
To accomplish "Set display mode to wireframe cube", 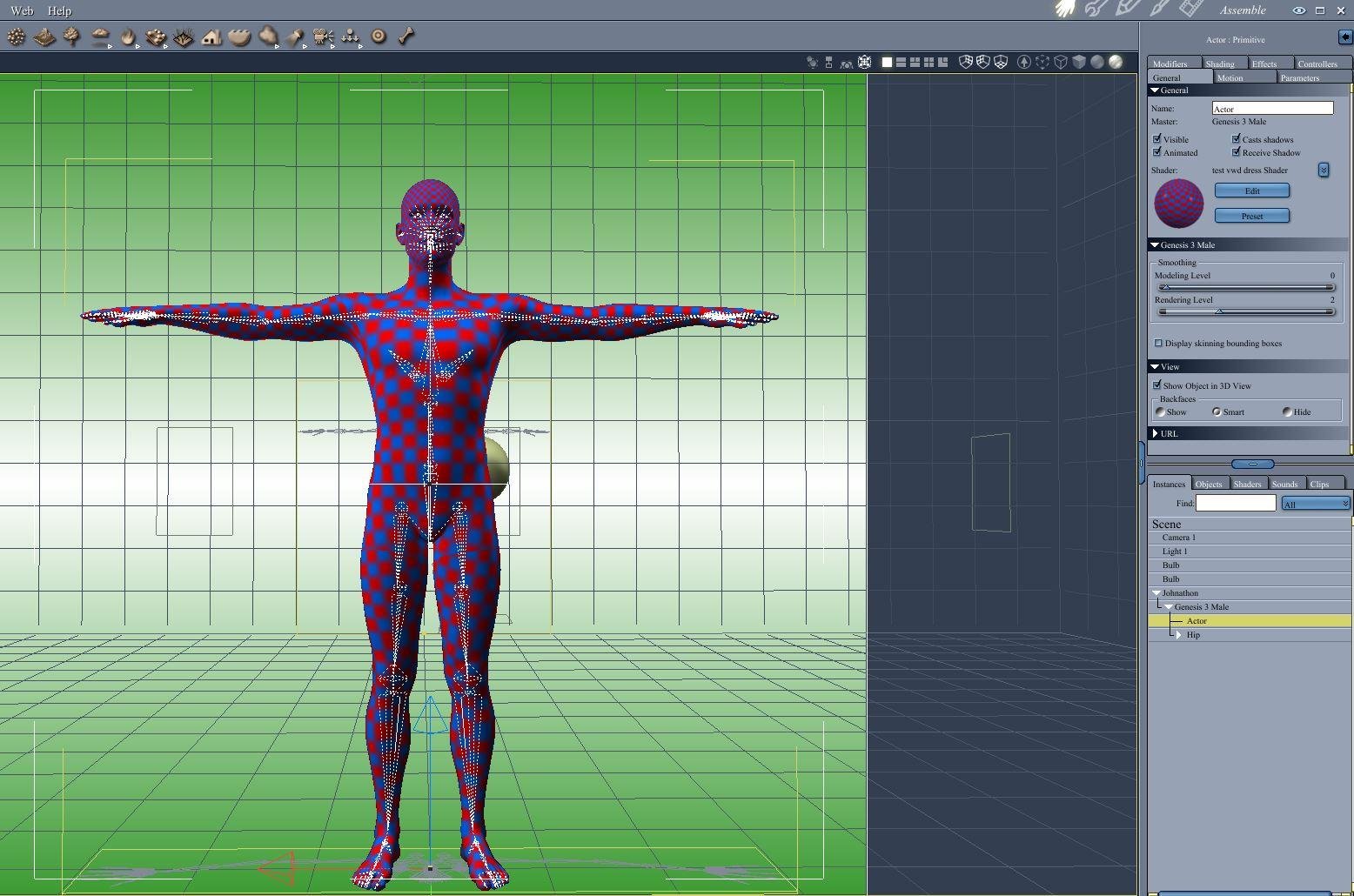I will click(1061, 62).
